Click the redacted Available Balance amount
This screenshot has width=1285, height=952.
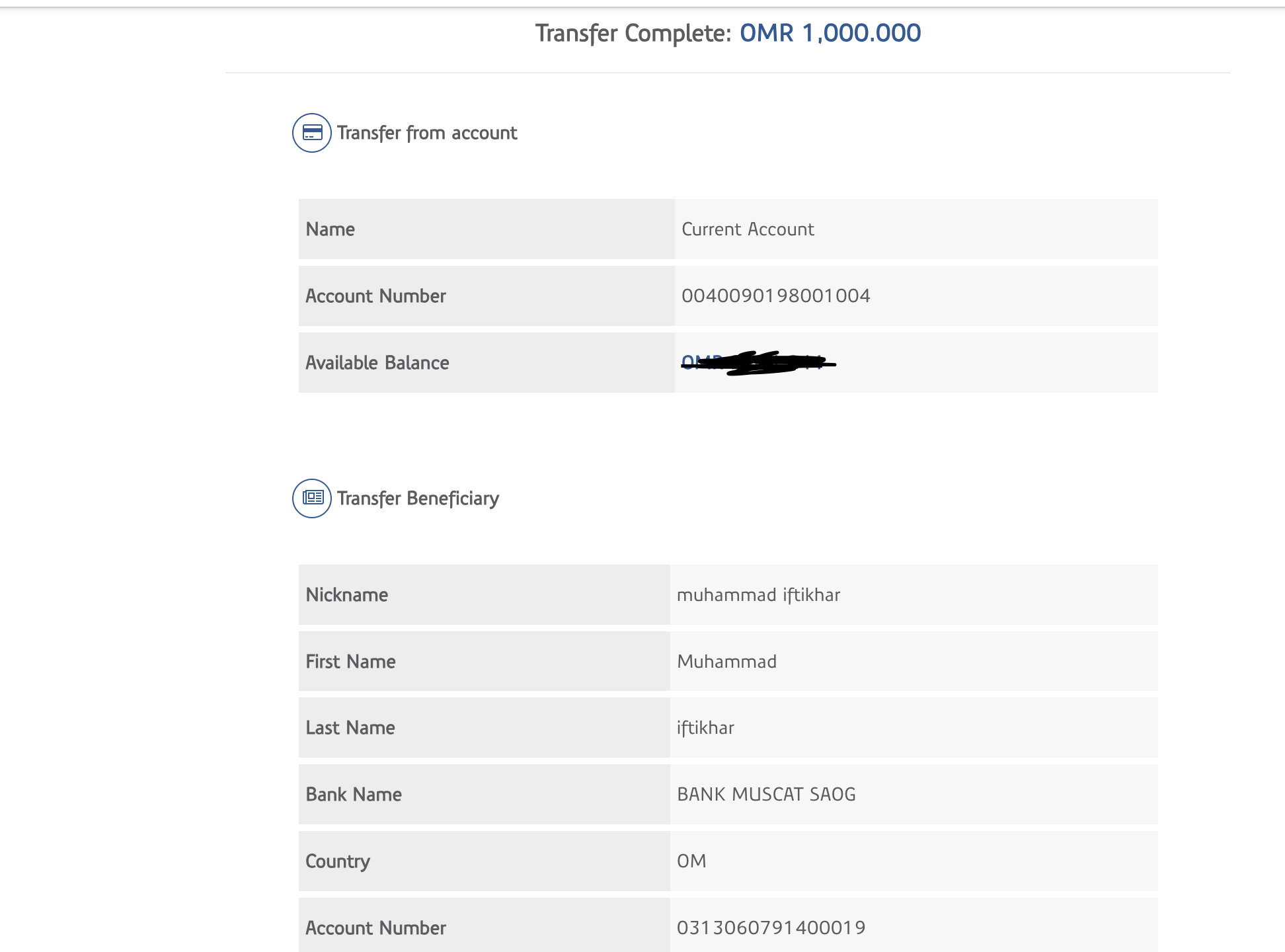point(758,363)
